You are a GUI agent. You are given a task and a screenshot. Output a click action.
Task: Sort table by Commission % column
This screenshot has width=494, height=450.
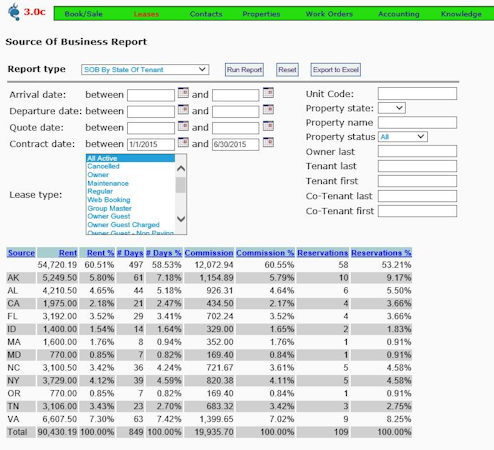[265, 253]
